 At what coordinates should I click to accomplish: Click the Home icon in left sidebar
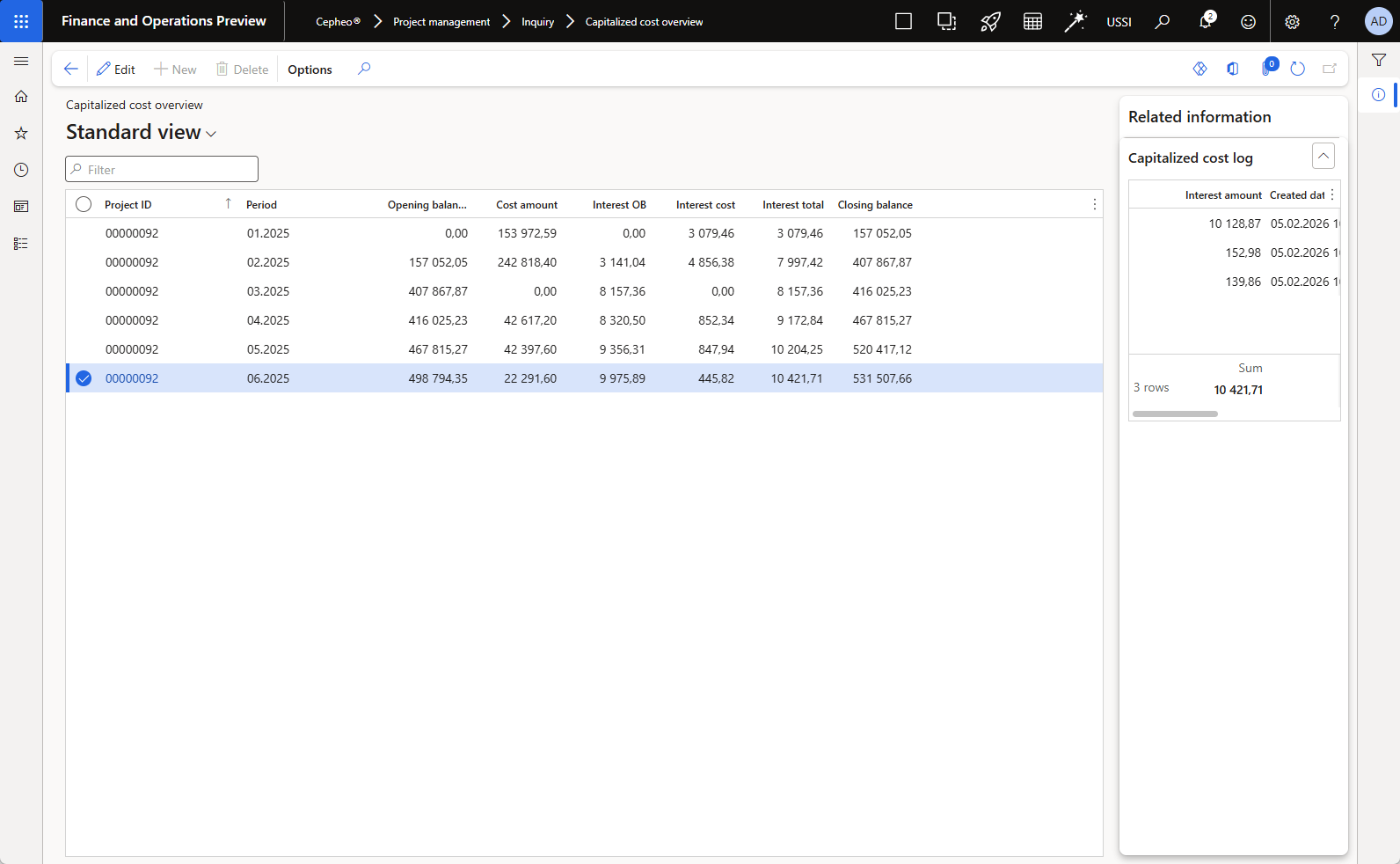(21, 97)
